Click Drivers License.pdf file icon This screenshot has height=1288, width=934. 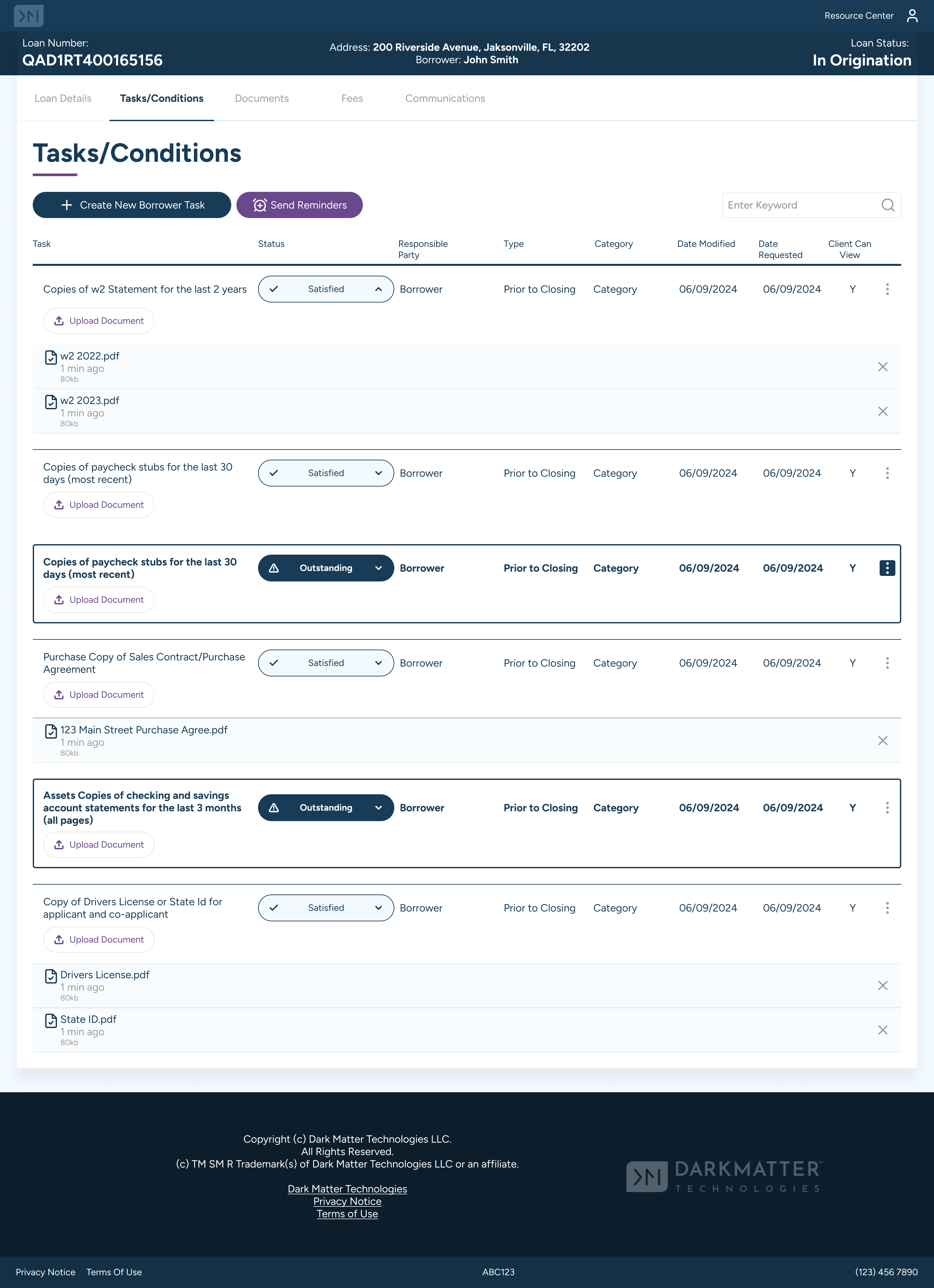[x=50, y=976]
